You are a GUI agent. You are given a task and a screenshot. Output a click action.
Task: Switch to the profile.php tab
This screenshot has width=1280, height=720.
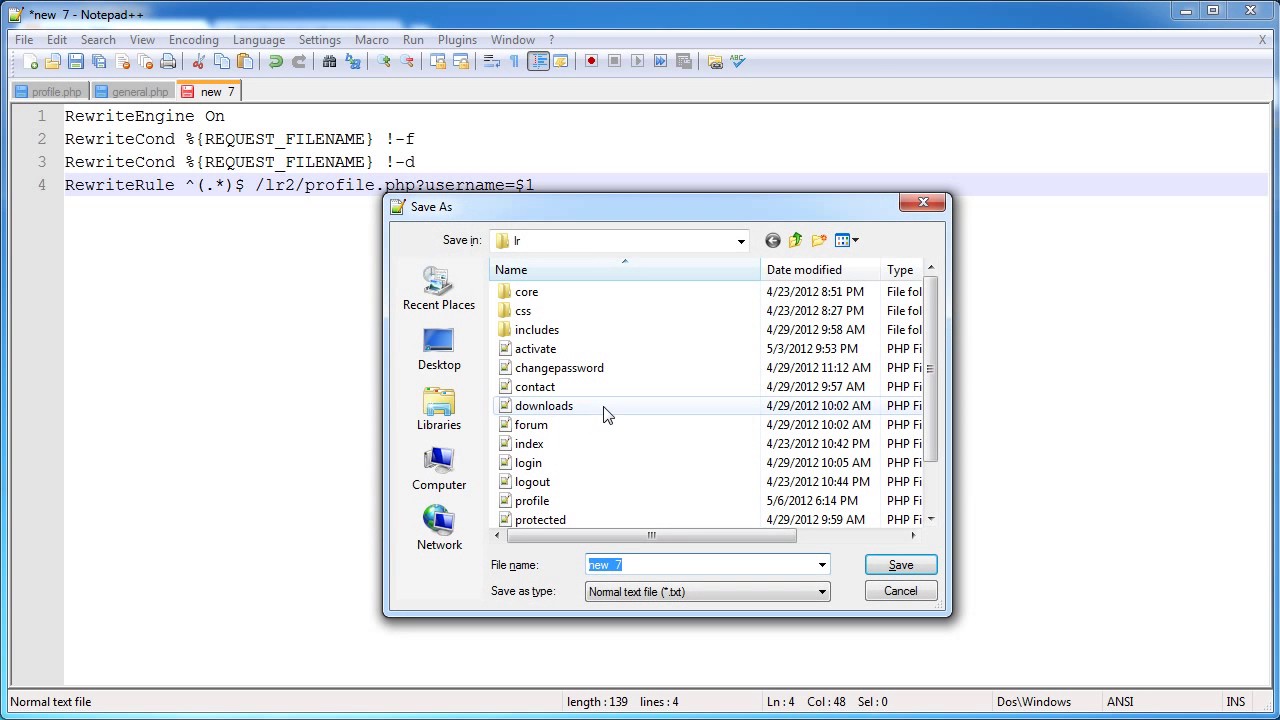(x=48, y=92)
